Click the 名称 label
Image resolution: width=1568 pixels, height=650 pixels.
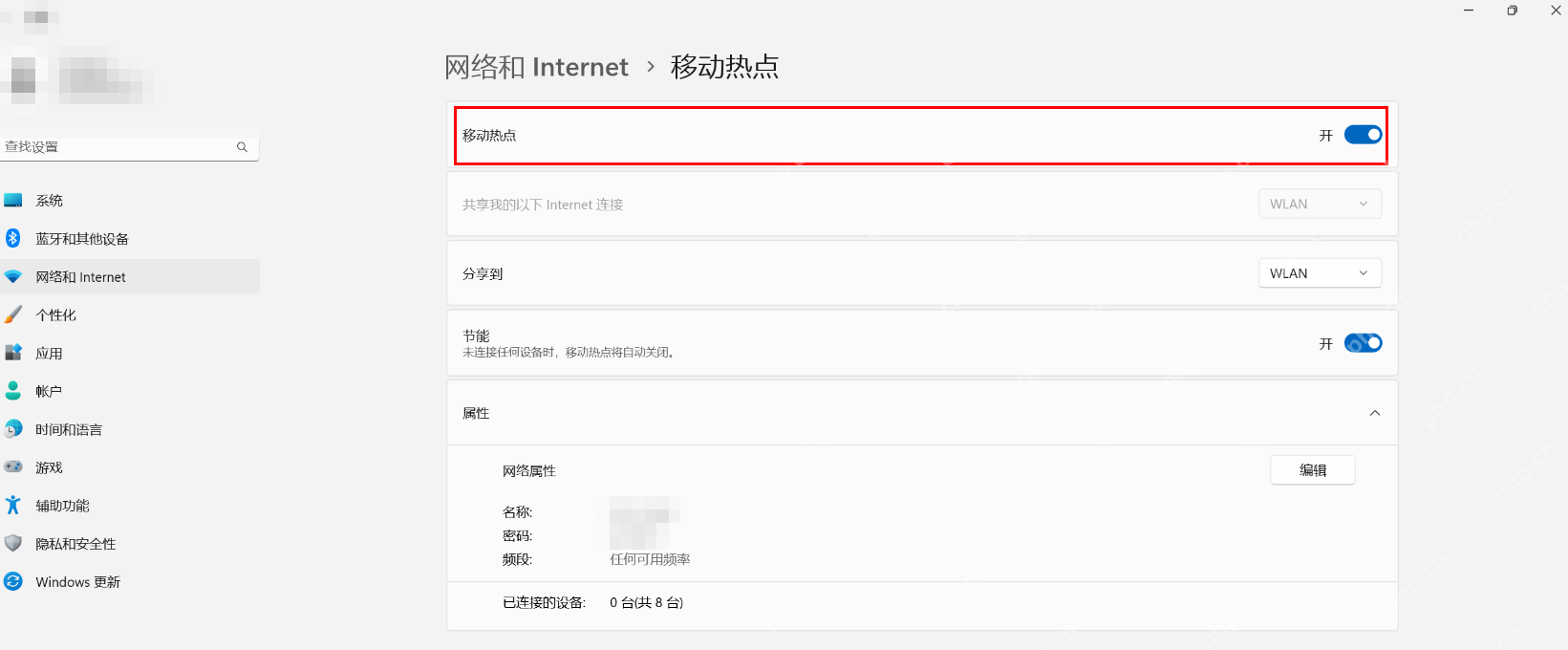(518, 512)
